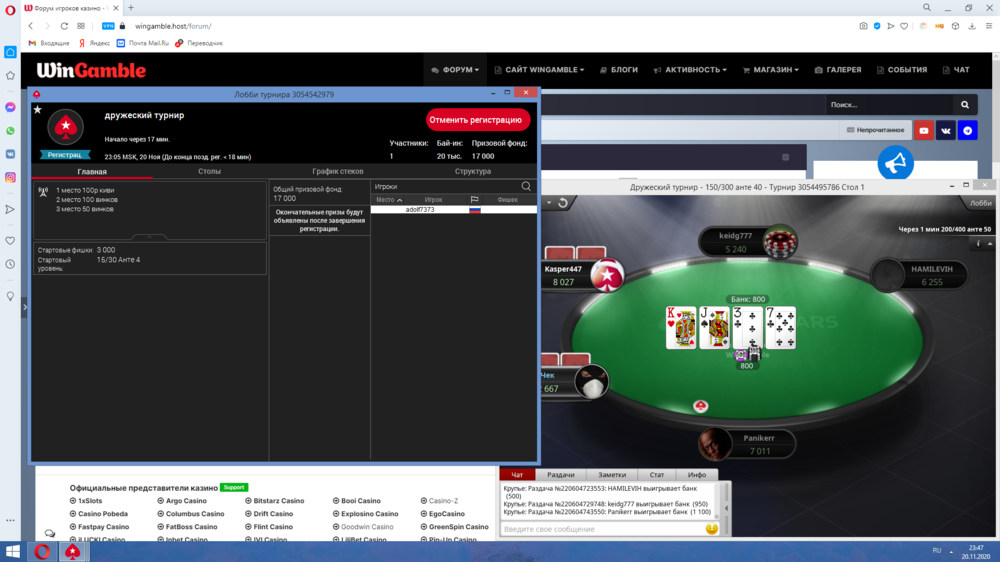Expand the МАГАЗИН dropdown menu

click(768, 70)
